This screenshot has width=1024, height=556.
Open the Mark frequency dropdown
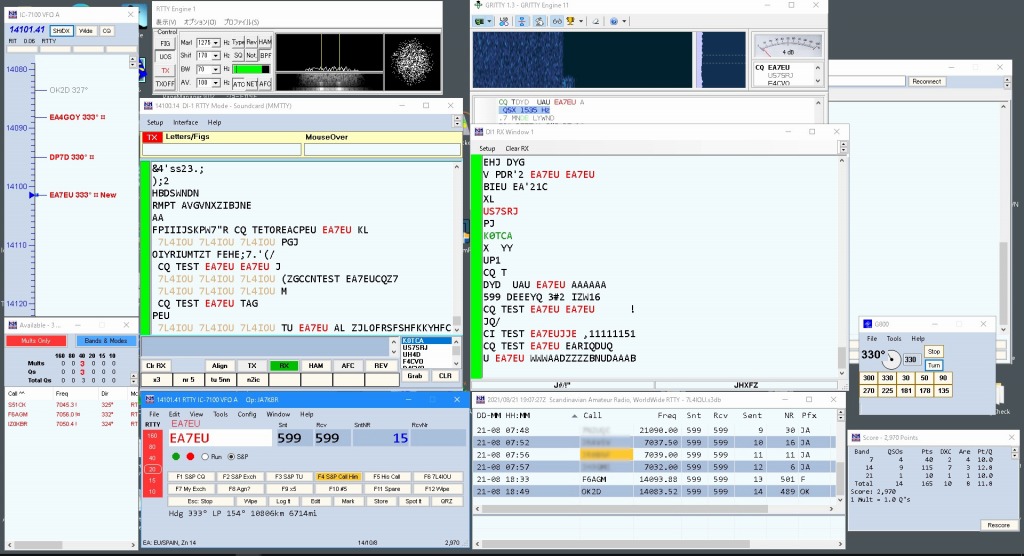point(216,42)
